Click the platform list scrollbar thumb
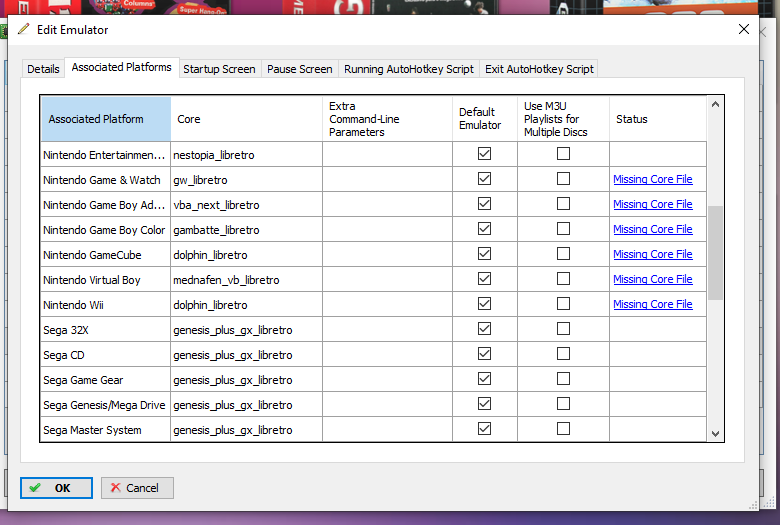This screenshot has width=780, height=525. click(x=715, y=253)
